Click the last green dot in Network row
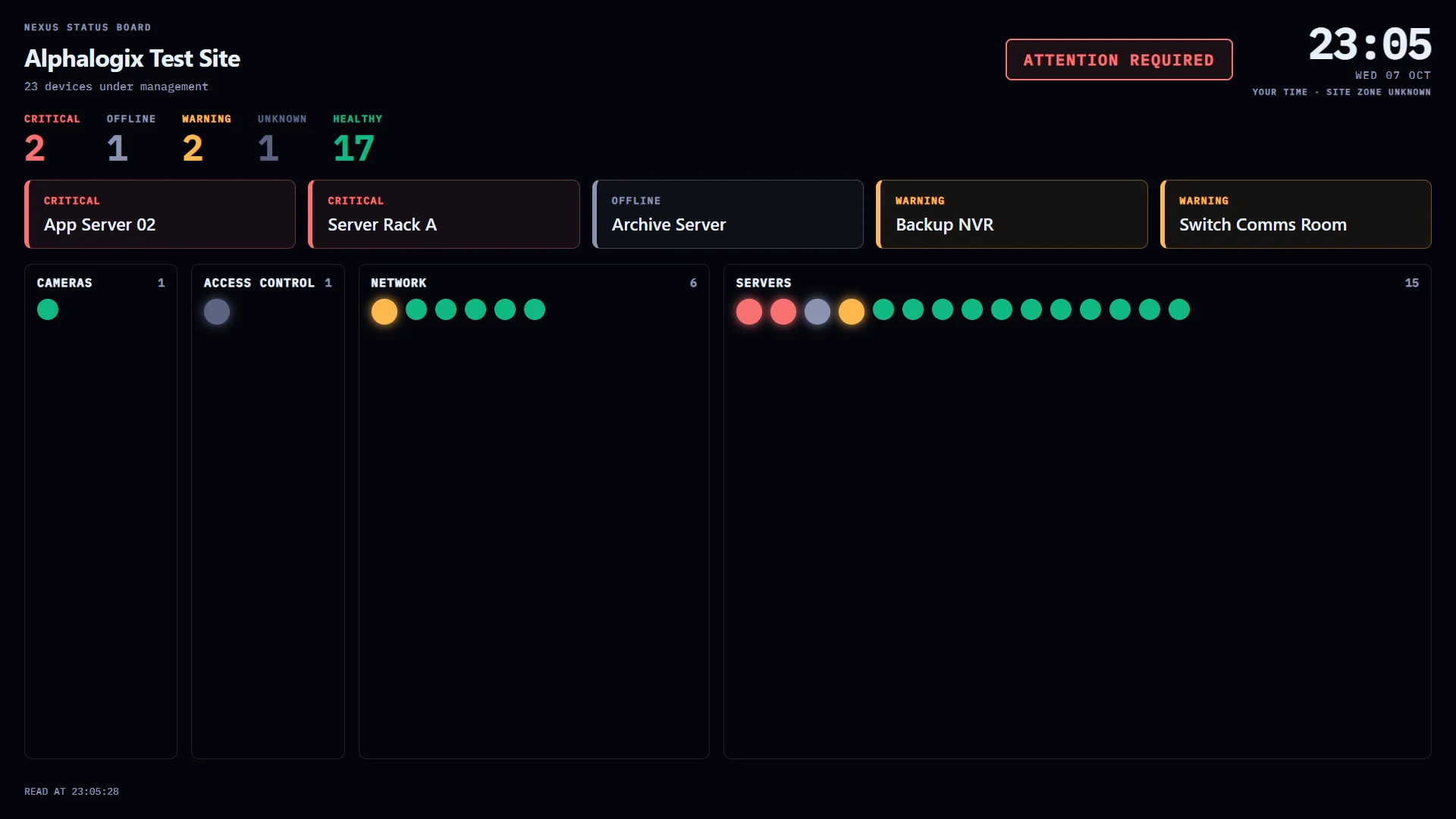The width and height of the screenshot is (1456, 819). 535,309
